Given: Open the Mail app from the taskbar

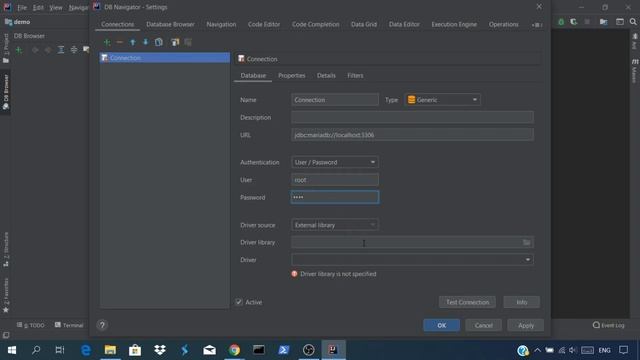Looking at the screenshot, I should point(209,350).
